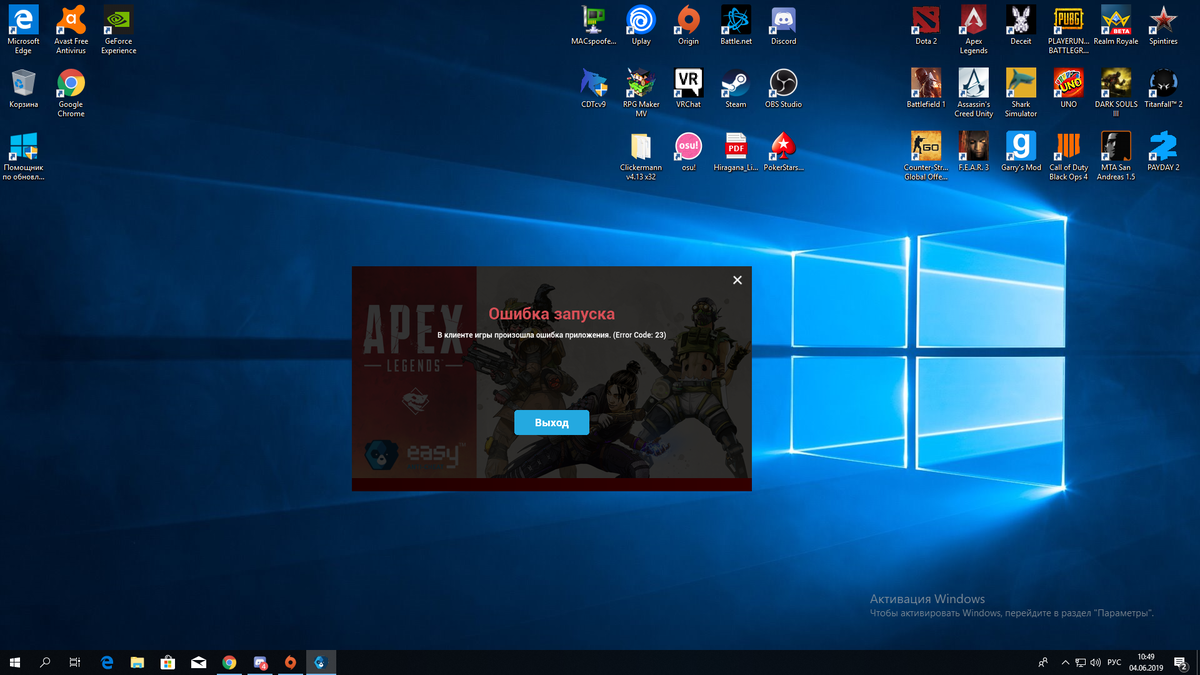This screenshot has width=1200, height=675.
Task: Launch PLAYERUNKNOWN'S BATTLEGROUNDS shortcut
Action: point(1068,30)
